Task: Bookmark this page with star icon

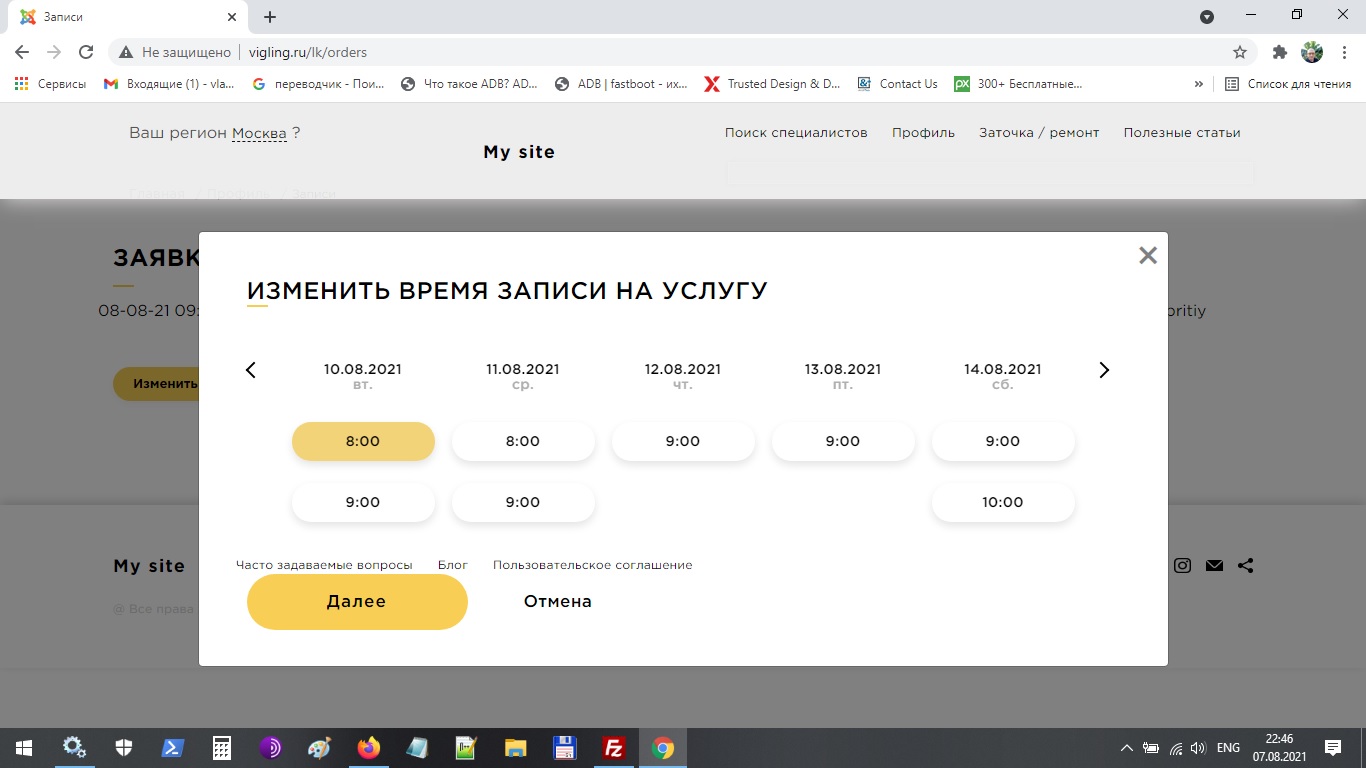Action: click(x=1240, y=52)
